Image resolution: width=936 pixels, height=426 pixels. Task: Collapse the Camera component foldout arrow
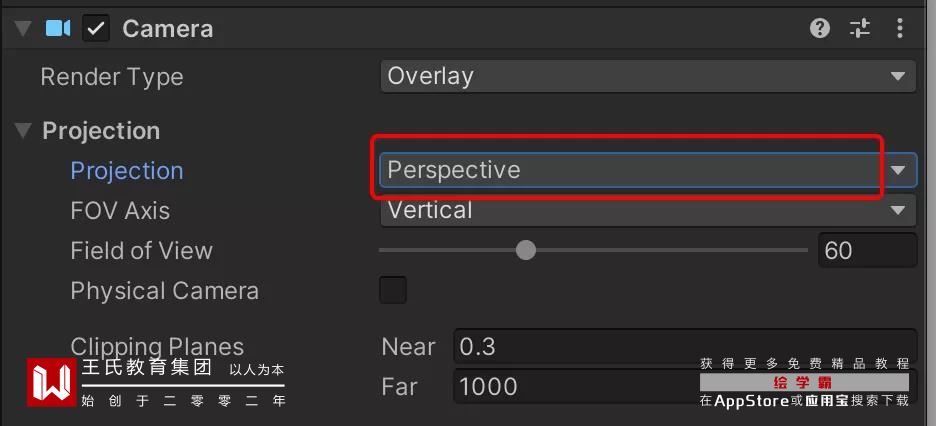pos(22,29)
